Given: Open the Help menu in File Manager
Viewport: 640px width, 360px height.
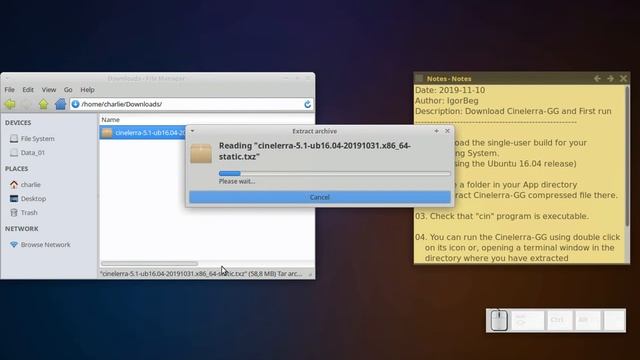Looking at the screenshot, I should (87, 89).
